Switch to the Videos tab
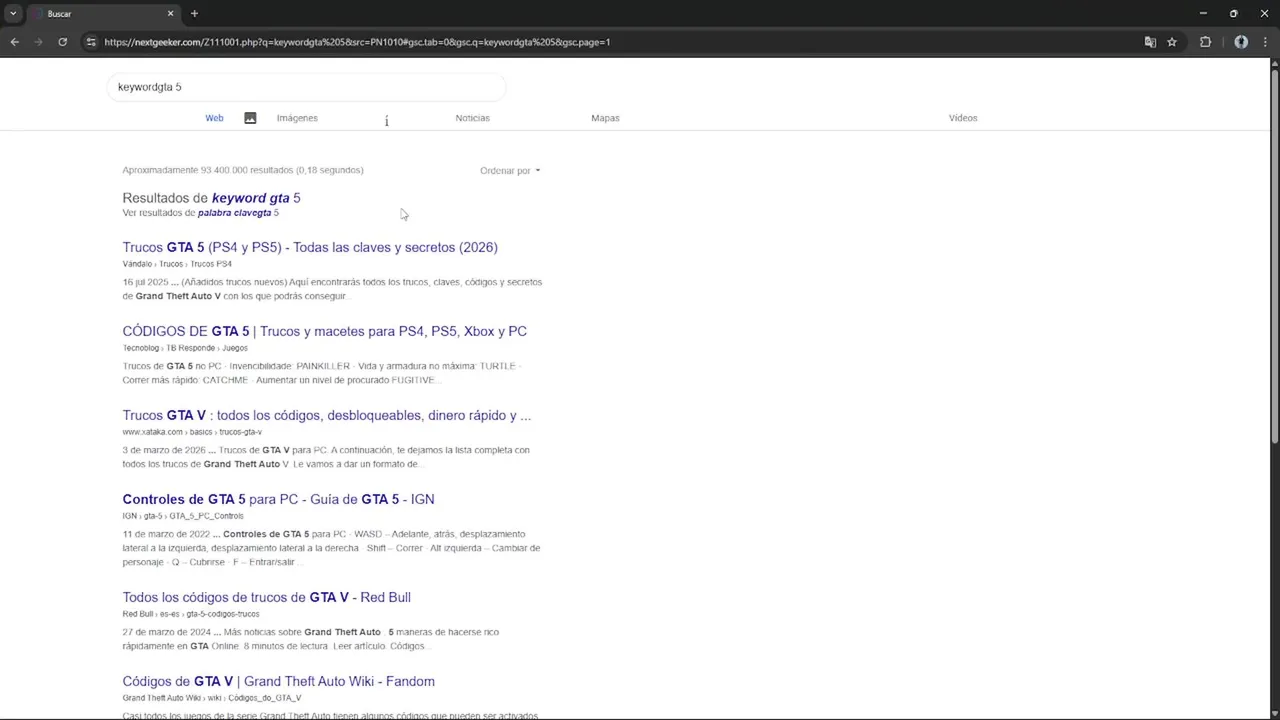This screenshot has width=1280, height=720. [963, 118]
